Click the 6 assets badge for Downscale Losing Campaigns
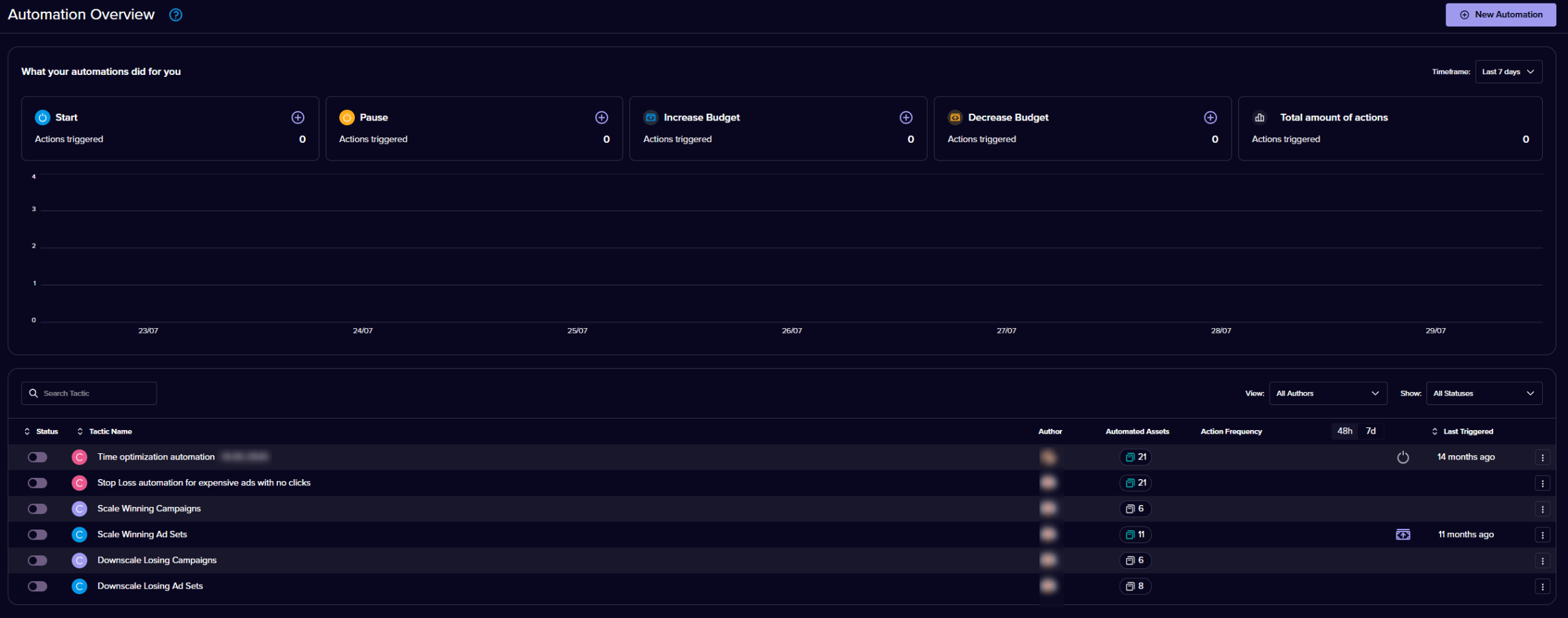This screenshot has width=1568, height=618. [1135, 561]
